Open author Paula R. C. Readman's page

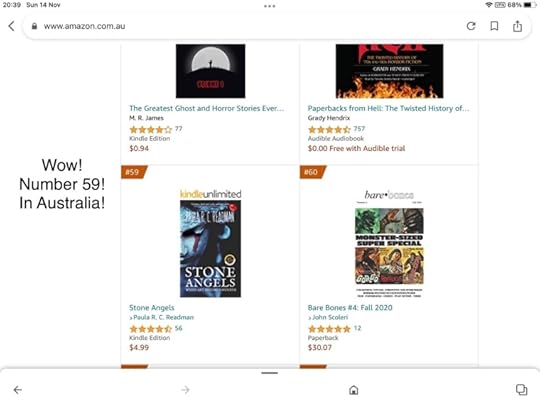(x=163, y=317)
